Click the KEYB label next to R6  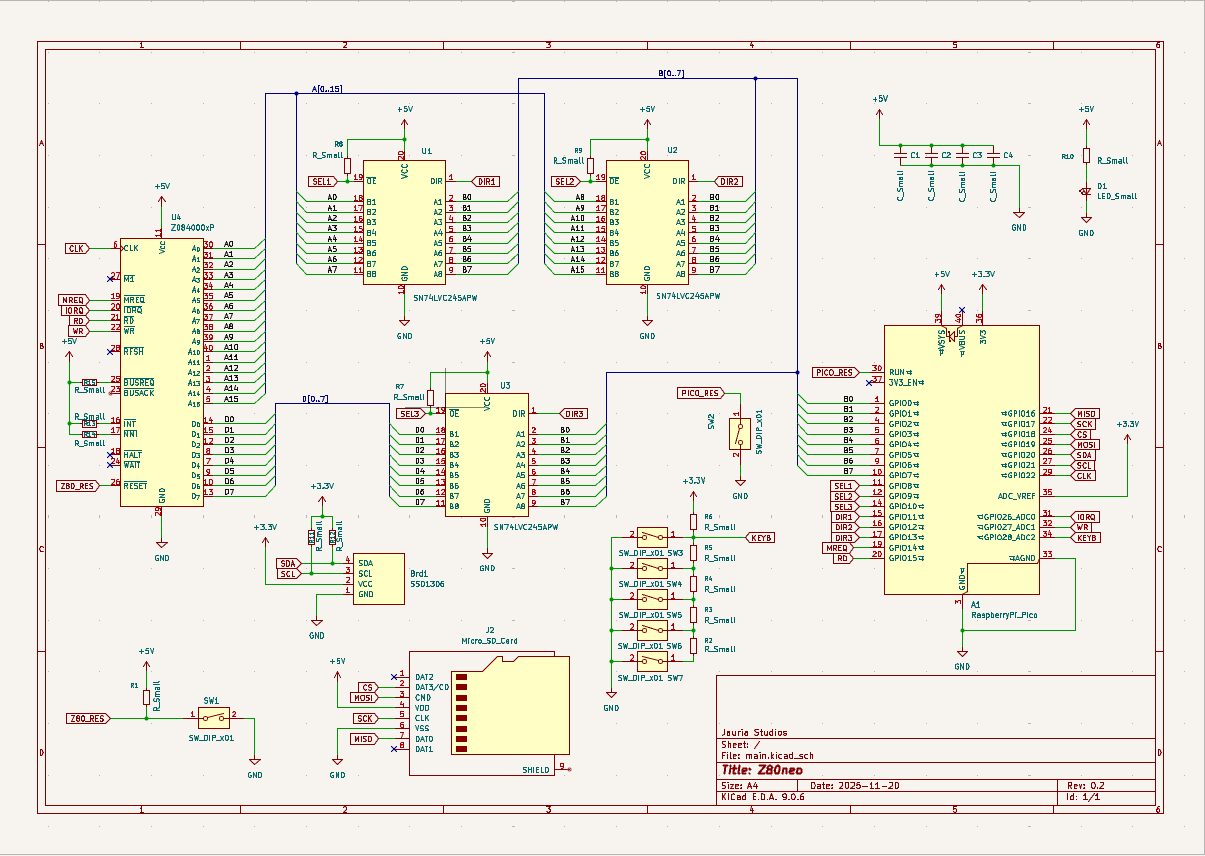pos(762,537)
